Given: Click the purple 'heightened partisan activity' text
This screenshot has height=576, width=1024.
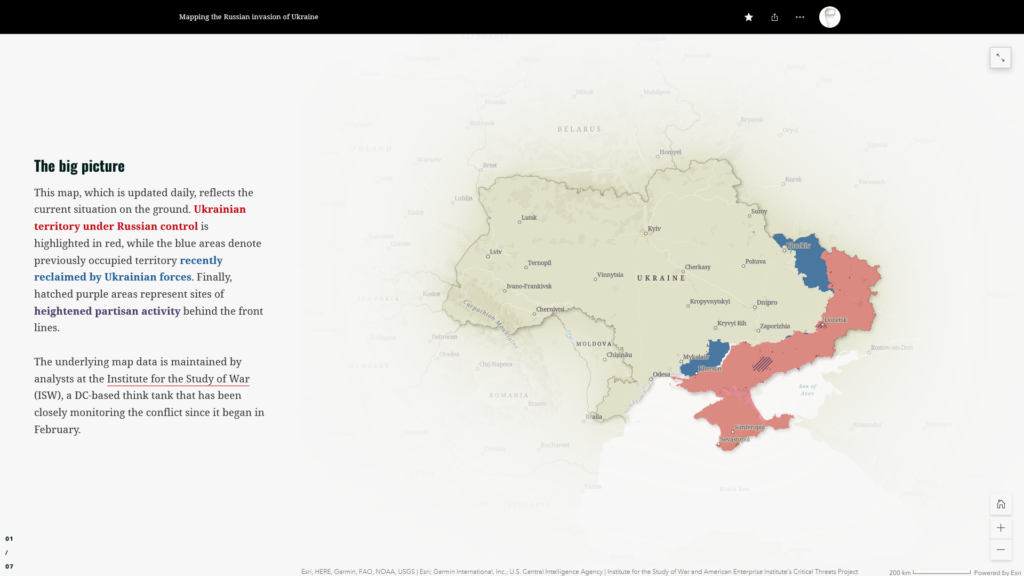Looking at the screenshot, I should (x=107, y=311).
